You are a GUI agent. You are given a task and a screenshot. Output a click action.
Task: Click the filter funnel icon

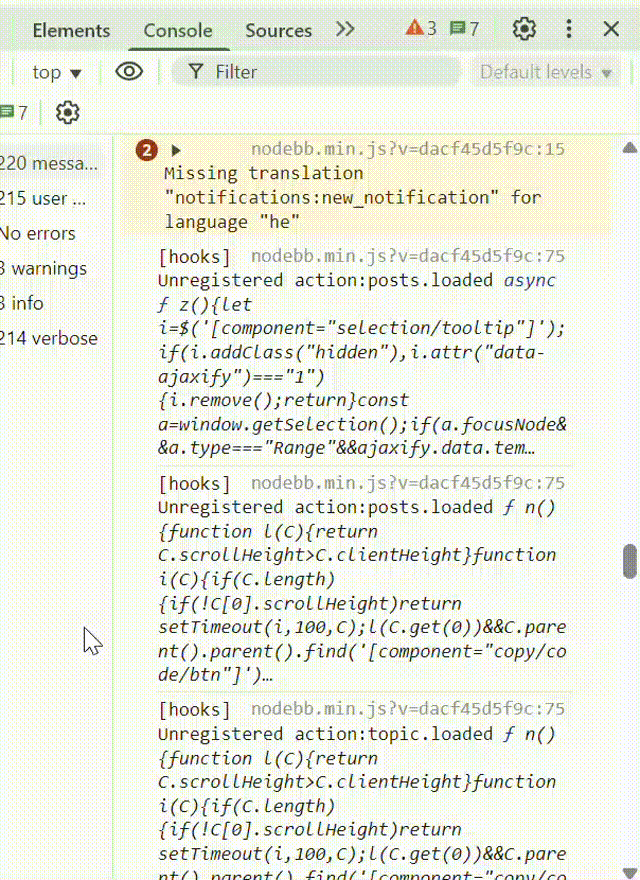(195, 72)
